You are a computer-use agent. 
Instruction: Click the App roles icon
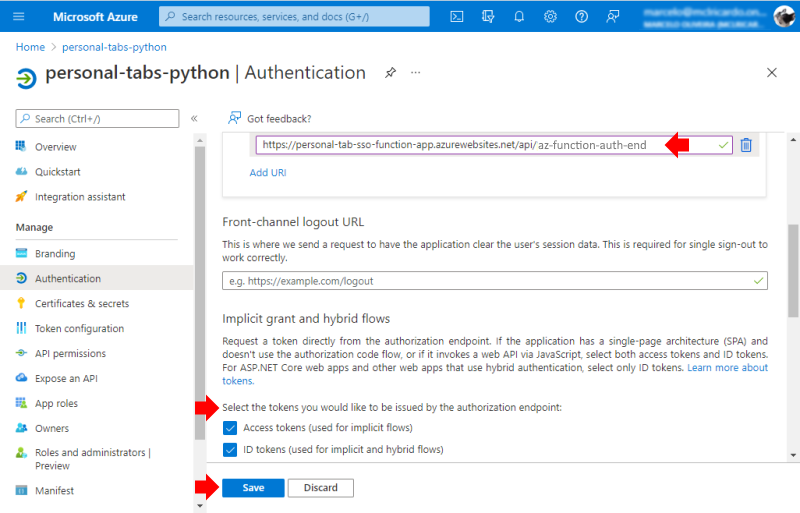(21, 403)
